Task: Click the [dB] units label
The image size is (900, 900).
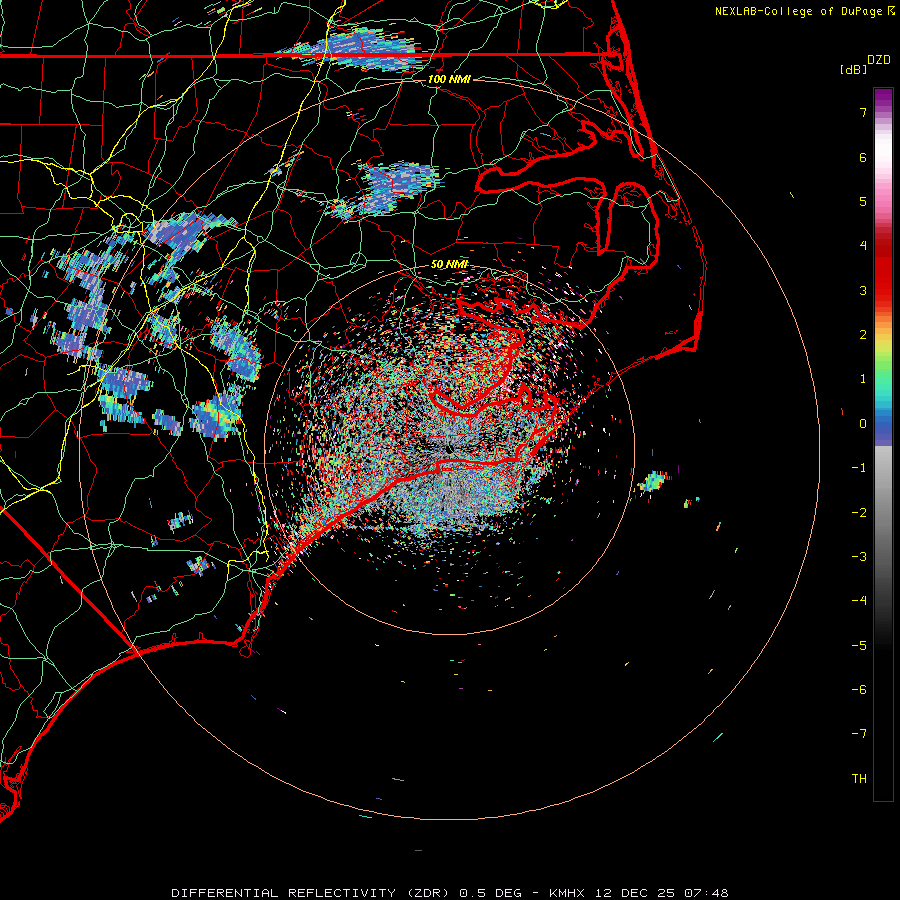Action: click(853, 69)
